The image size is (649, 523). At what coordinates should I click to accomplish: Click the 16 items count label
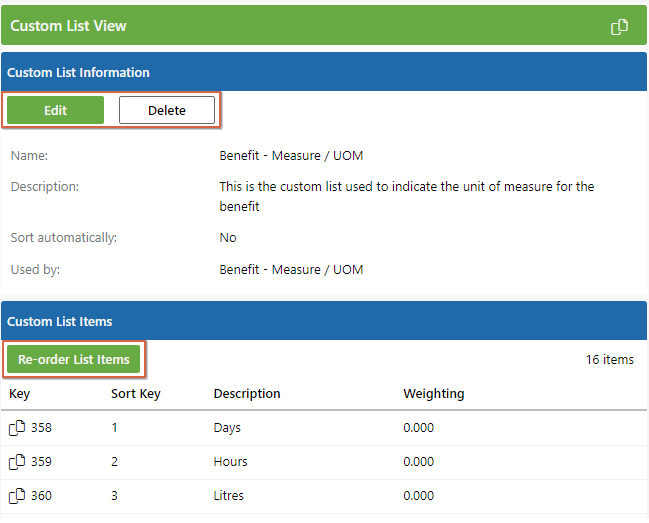[609, 360]
